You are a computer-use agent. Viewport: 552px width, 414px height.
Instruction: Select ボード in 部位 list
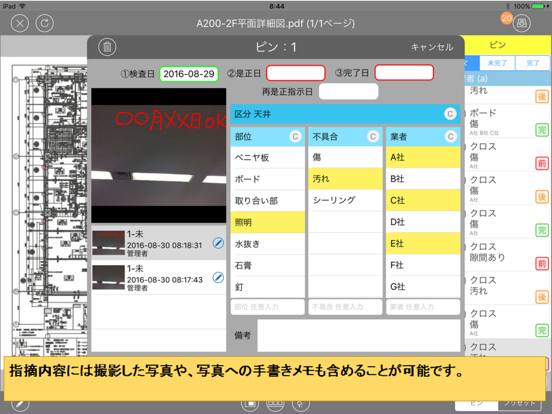(x=268, y=179)
